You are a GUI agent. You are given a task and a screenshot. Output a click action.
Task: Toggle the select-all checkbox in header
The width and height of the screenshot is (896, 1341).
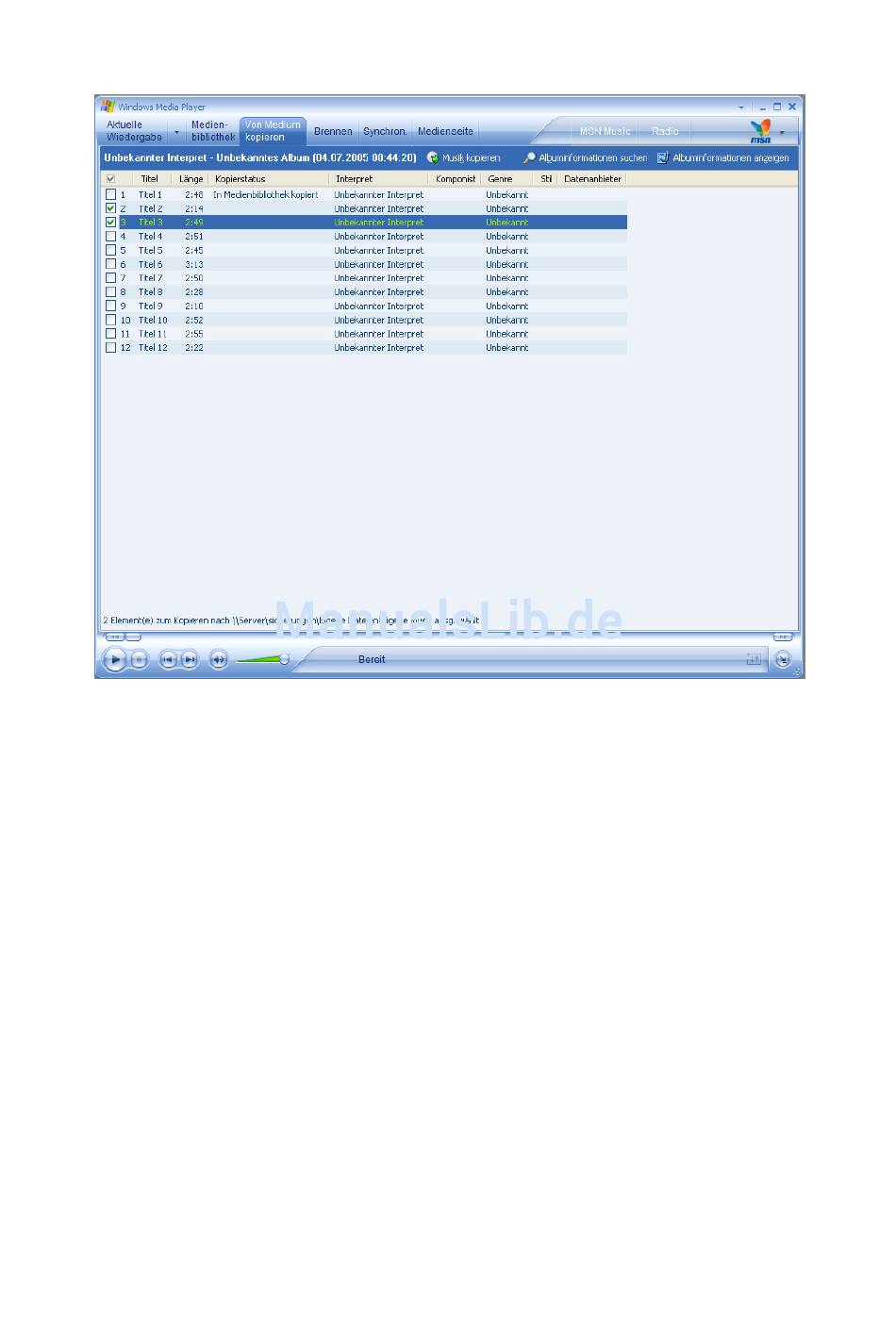[x=110, y=178]
